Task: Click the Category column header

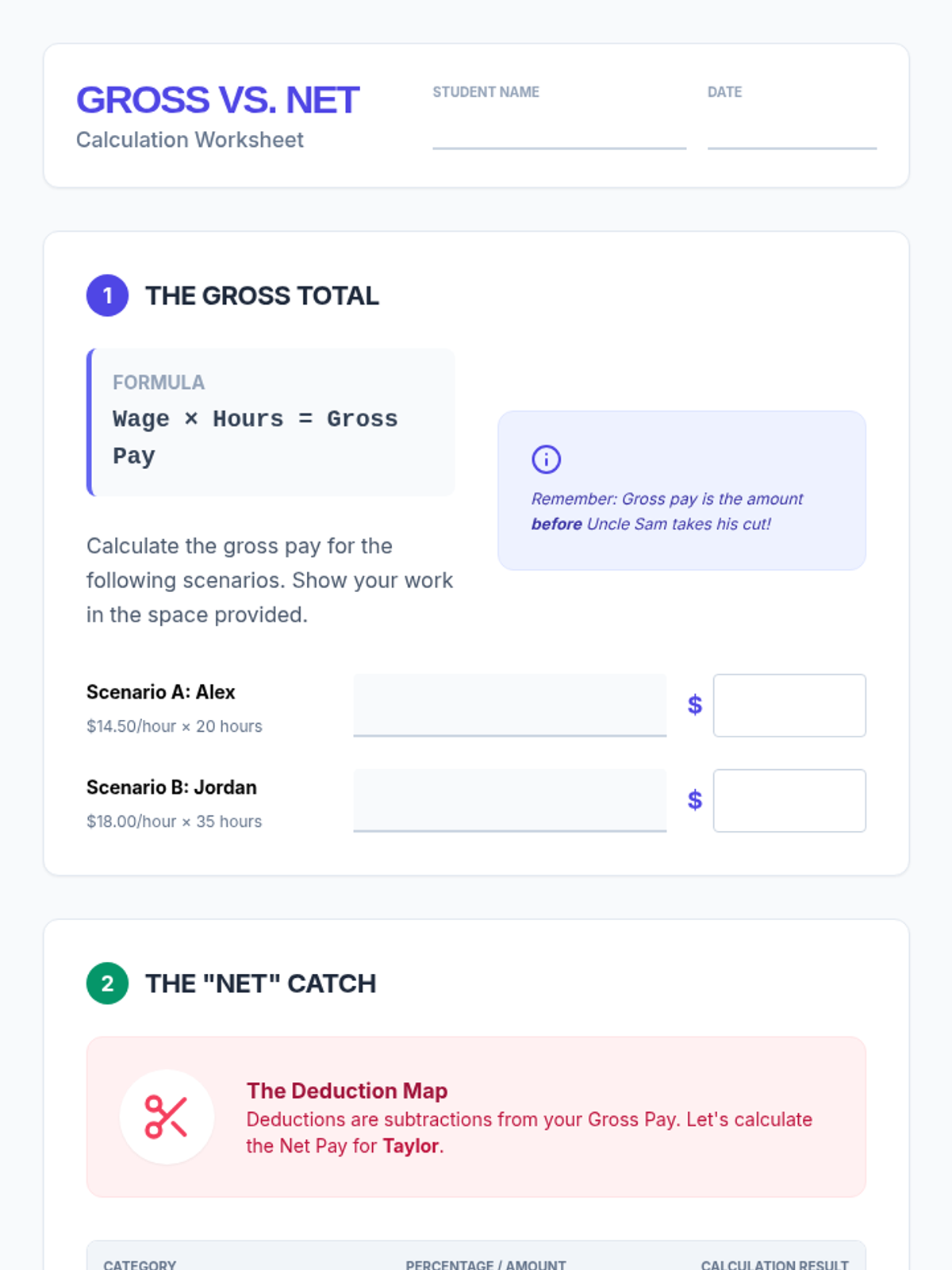Action: (x=140, y=1264)
